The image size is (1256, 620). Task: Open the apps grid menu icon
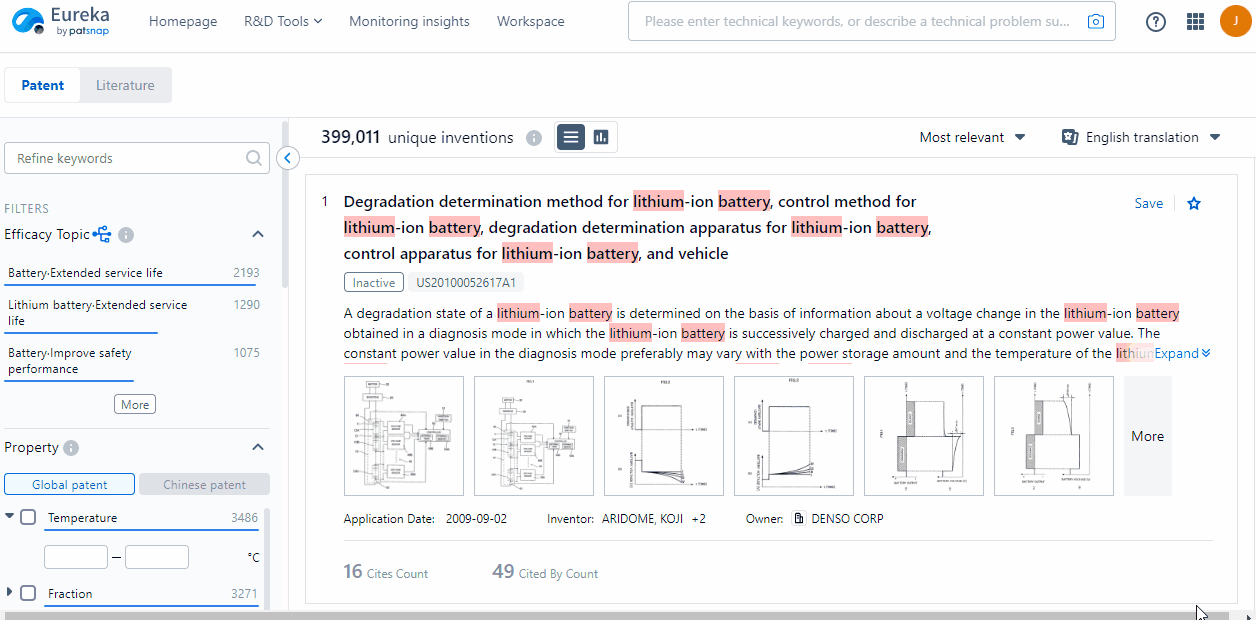pyautogui.click(x=1195, y=21)
